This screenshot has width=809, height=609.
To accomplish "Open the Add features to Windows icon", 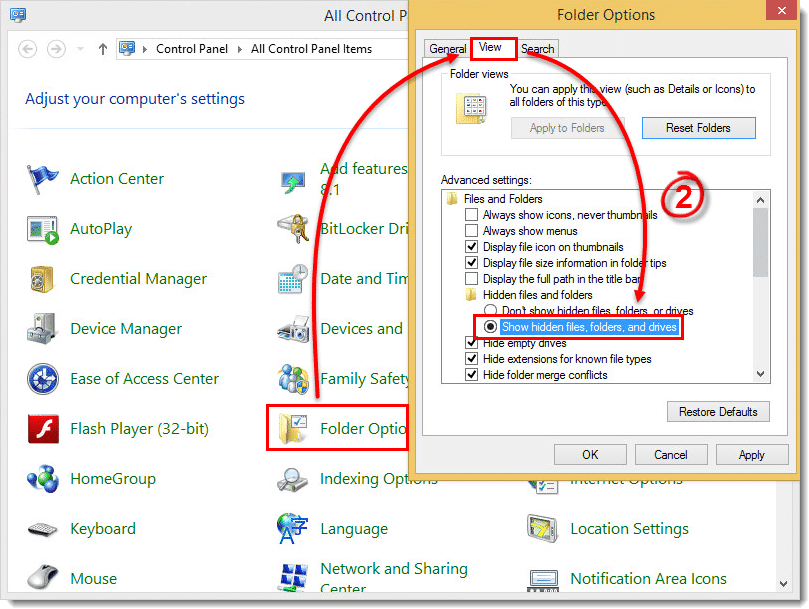I will pos(293,182).
